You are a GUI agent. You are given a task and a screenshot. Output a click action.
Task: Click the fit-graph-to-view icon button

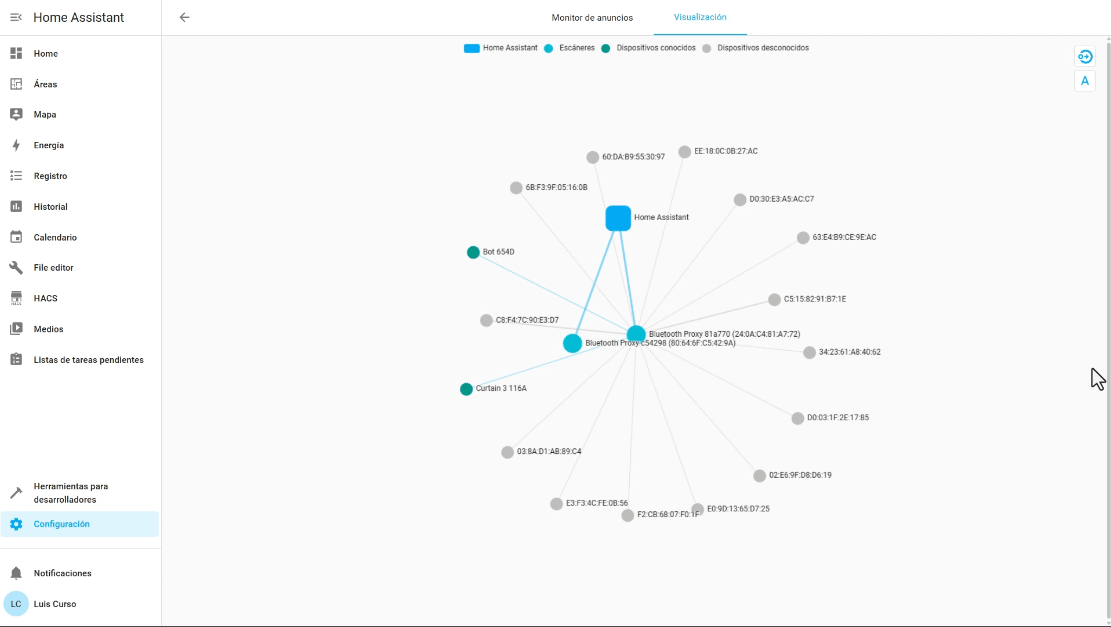1085,57
